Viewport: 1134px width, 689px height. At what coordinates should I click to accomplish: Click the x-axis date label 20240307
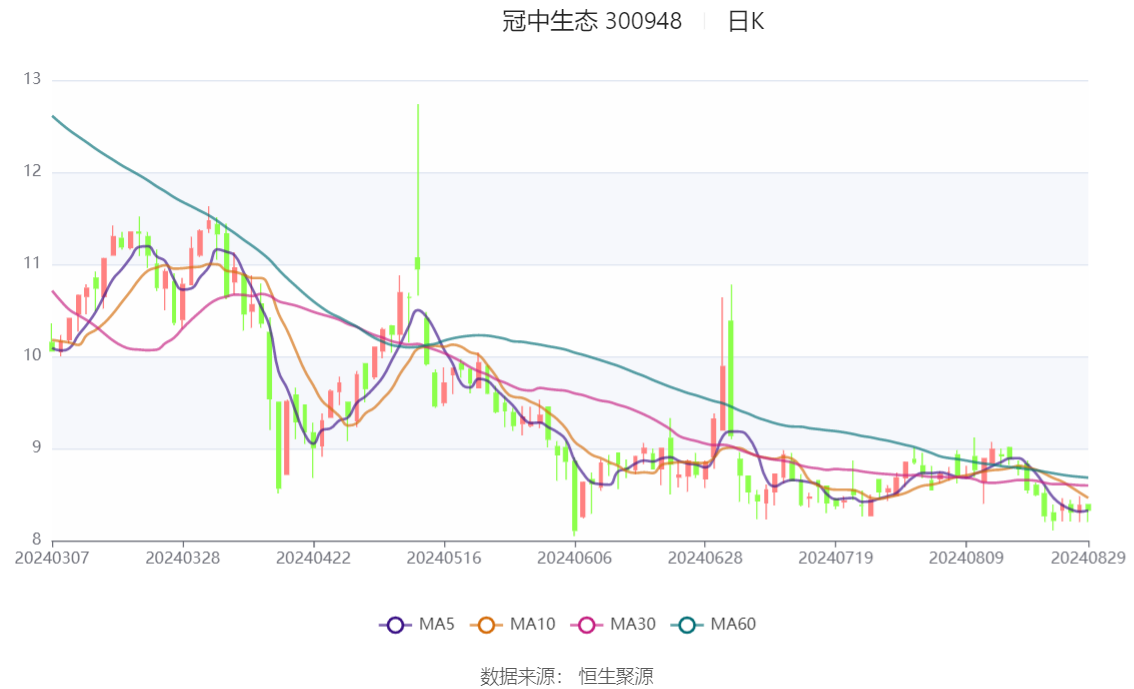tap(52, 558)
